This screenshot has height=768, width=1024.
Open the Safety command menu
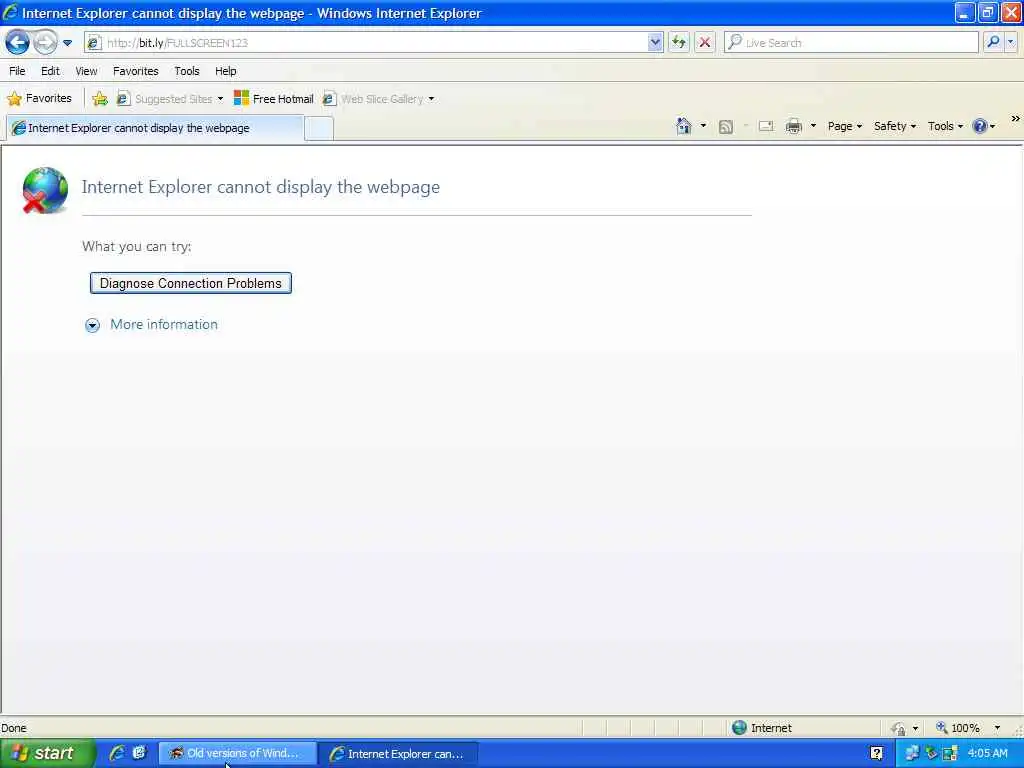click(895, 126)
